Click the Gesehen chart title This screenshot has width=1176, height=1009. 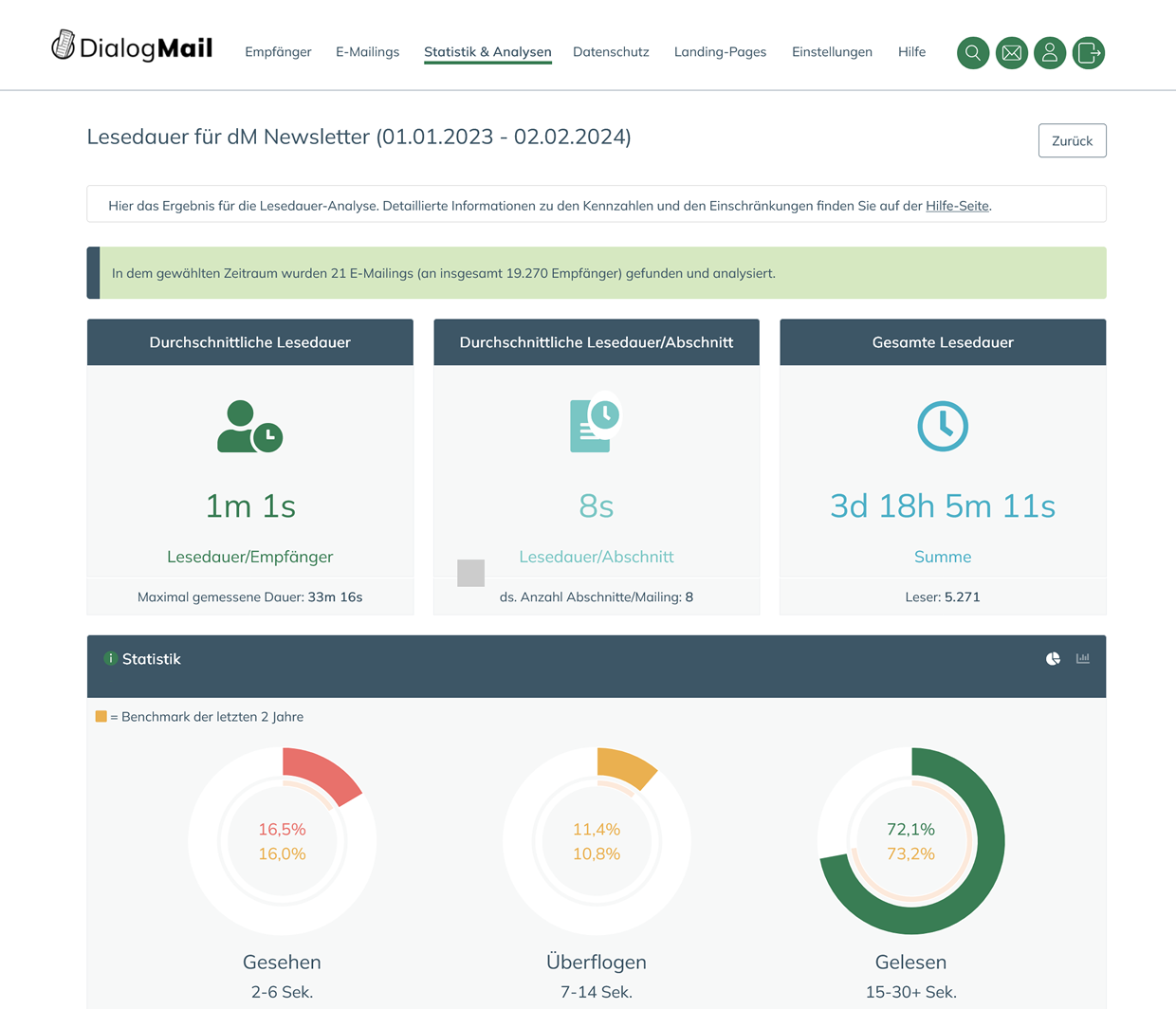[282, 962]
